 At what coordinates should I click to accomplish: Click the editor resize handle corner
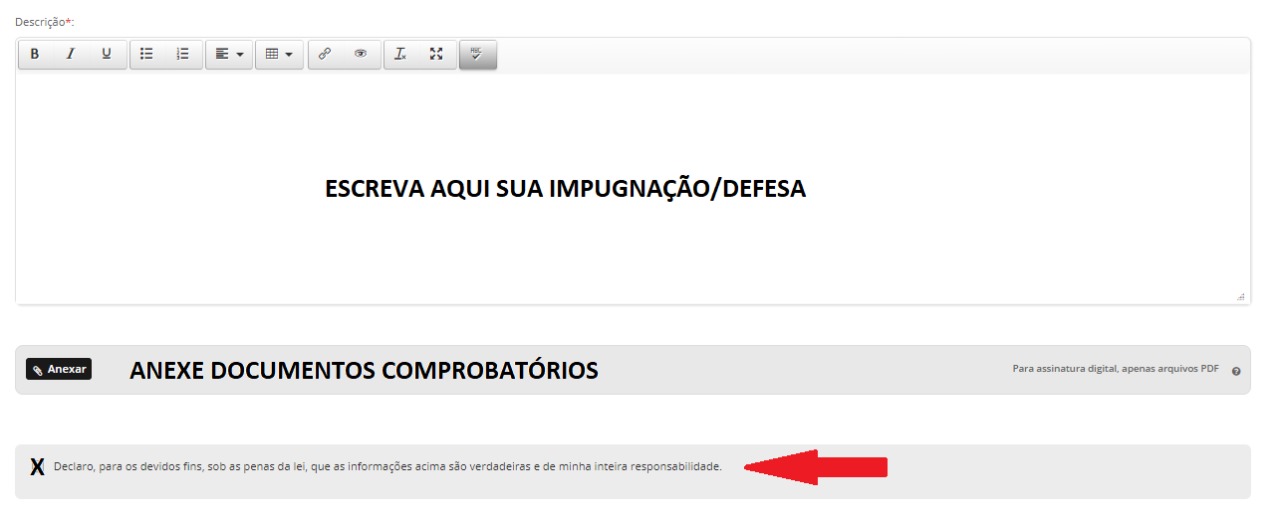pos(1241,296)
